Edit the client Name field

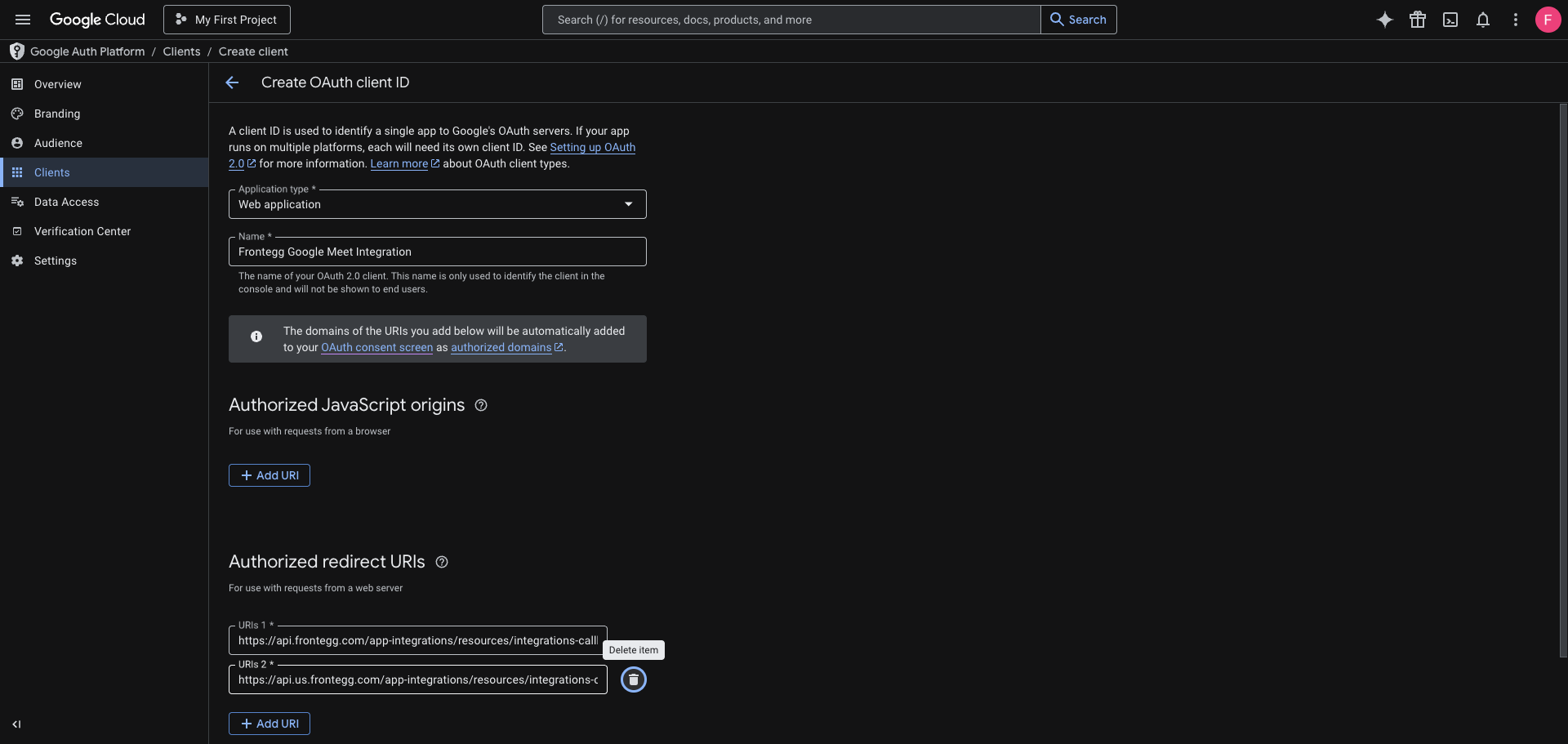(438, 252)
